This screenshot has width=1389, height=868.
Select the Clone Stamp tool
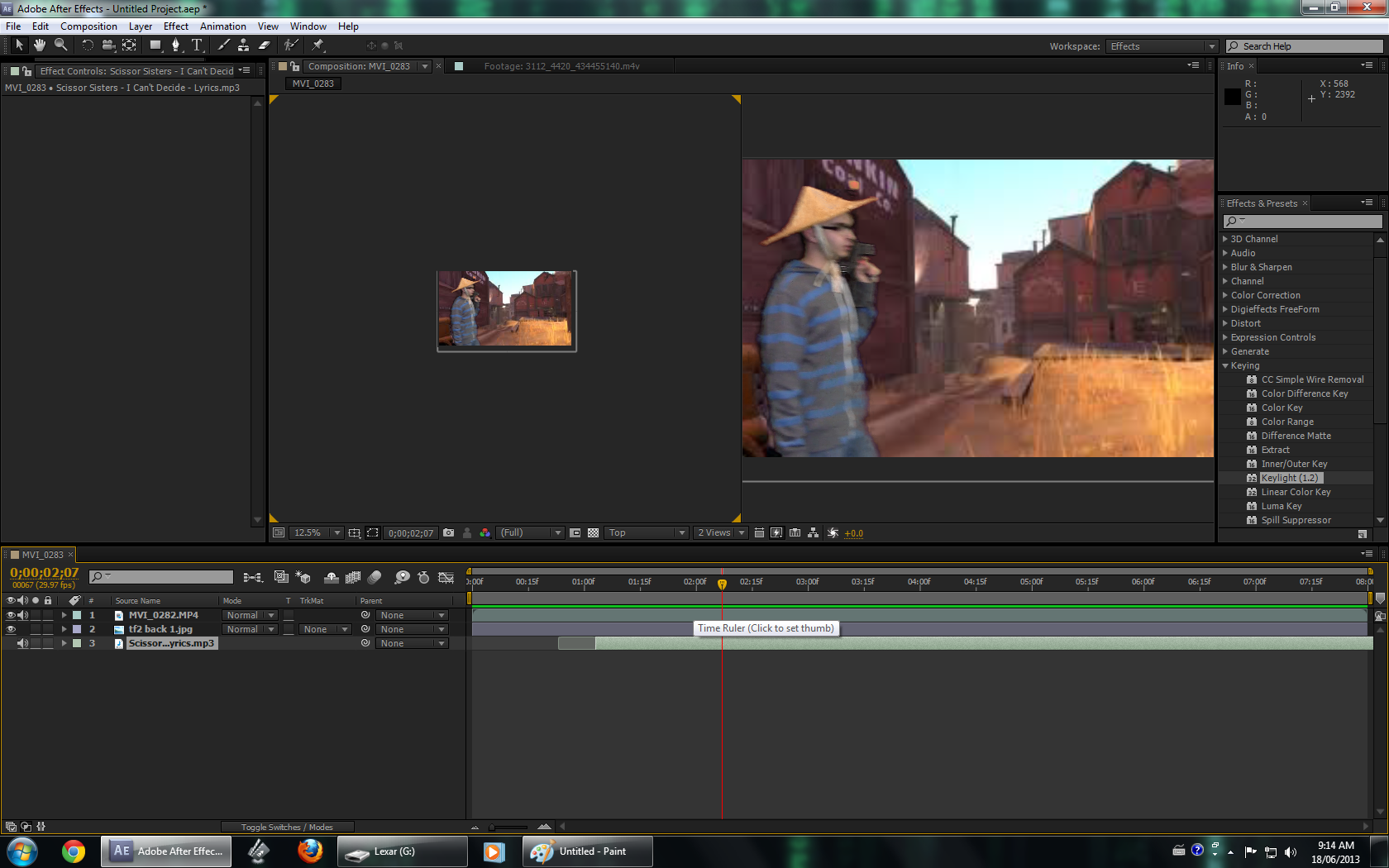(x=243, y=45)
